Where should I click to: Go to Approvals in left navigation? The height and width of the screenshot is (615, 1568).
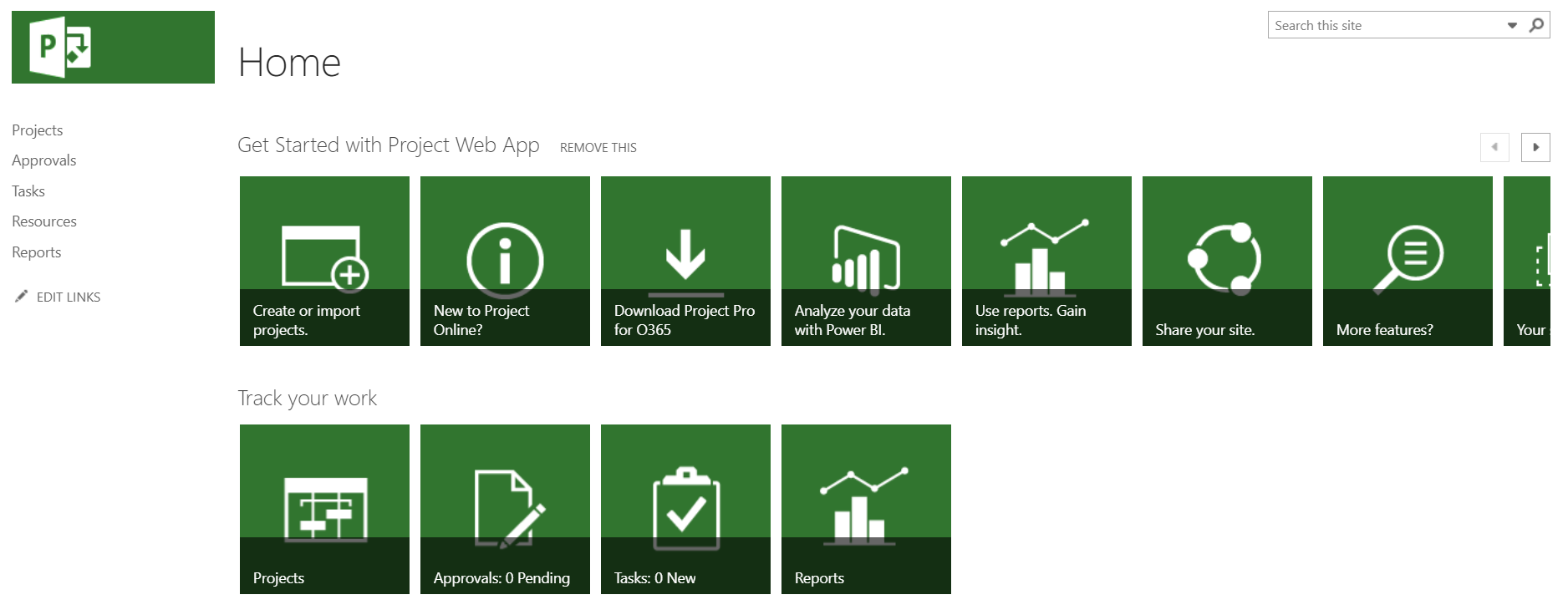coord(44,160)
